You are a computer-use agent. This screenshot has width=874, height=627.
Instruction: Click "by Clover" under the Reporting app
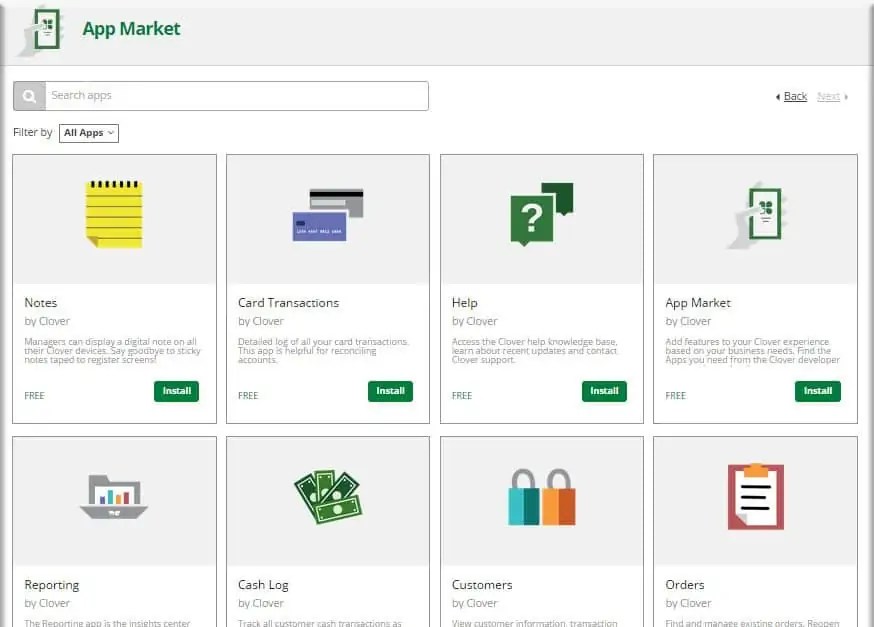pos(46,603)
